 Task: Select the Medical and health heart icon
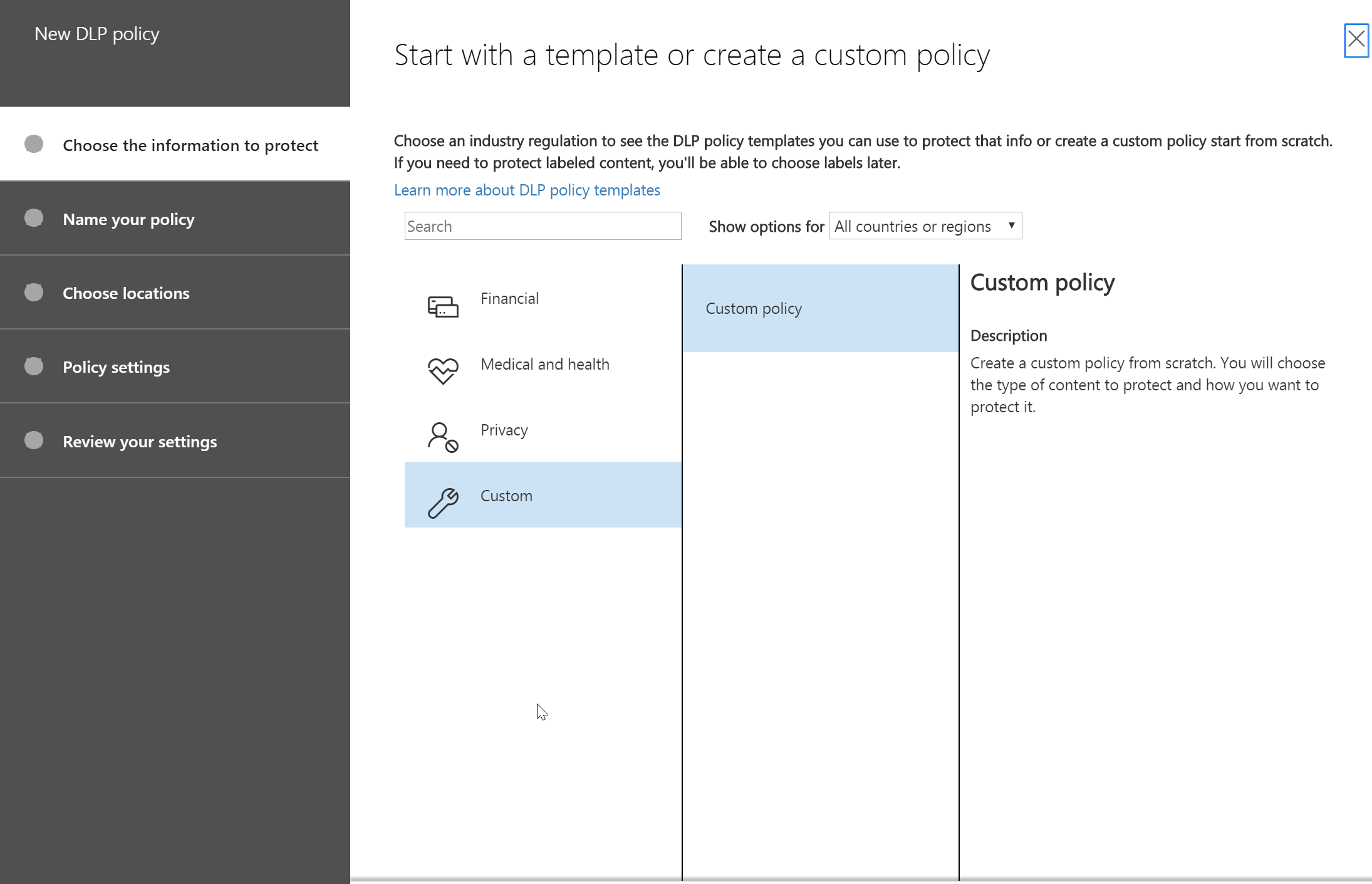click(442, 371)
